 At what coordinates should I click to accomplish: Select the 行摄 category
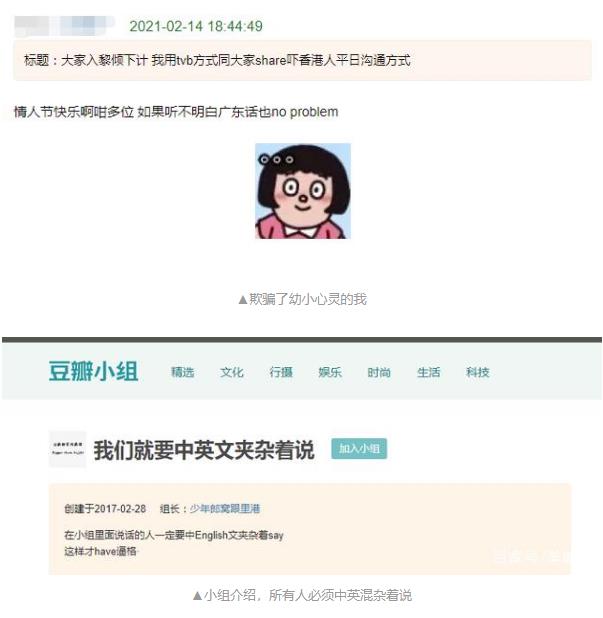[281, 372]
